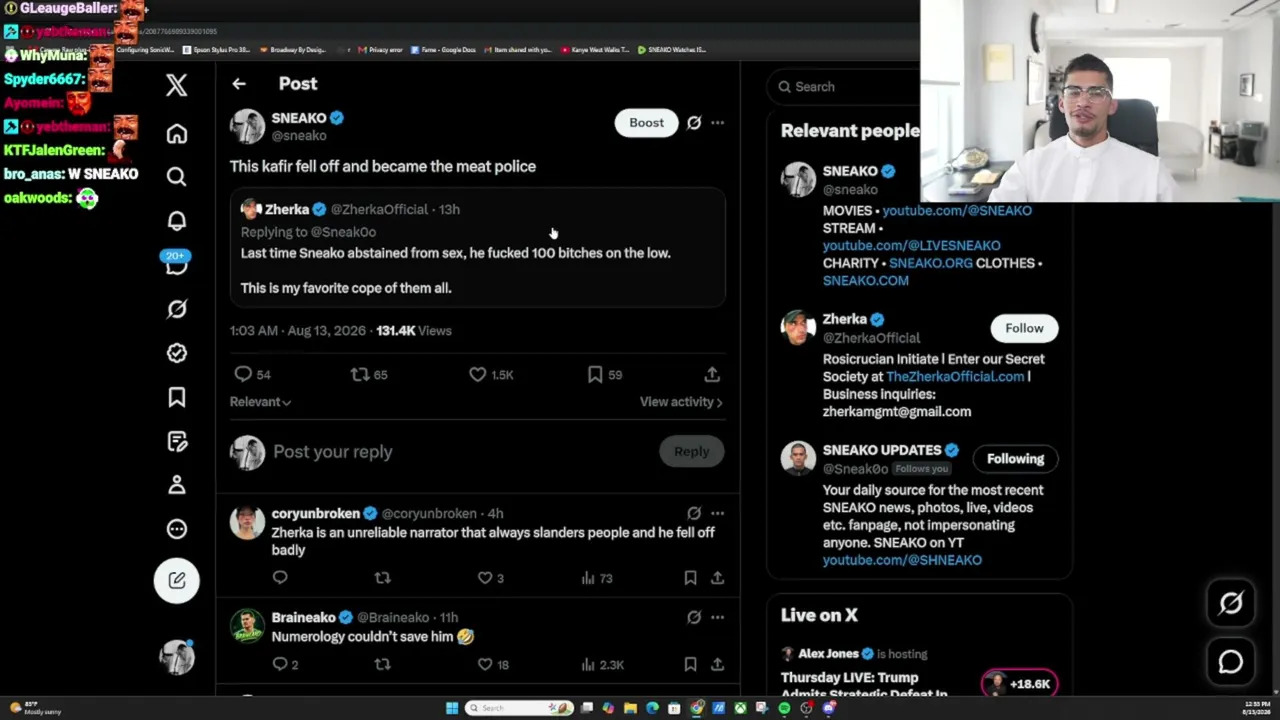The image size is (1280, 720).
Task: Share Braineako's reply
Action: click(717, 664)
